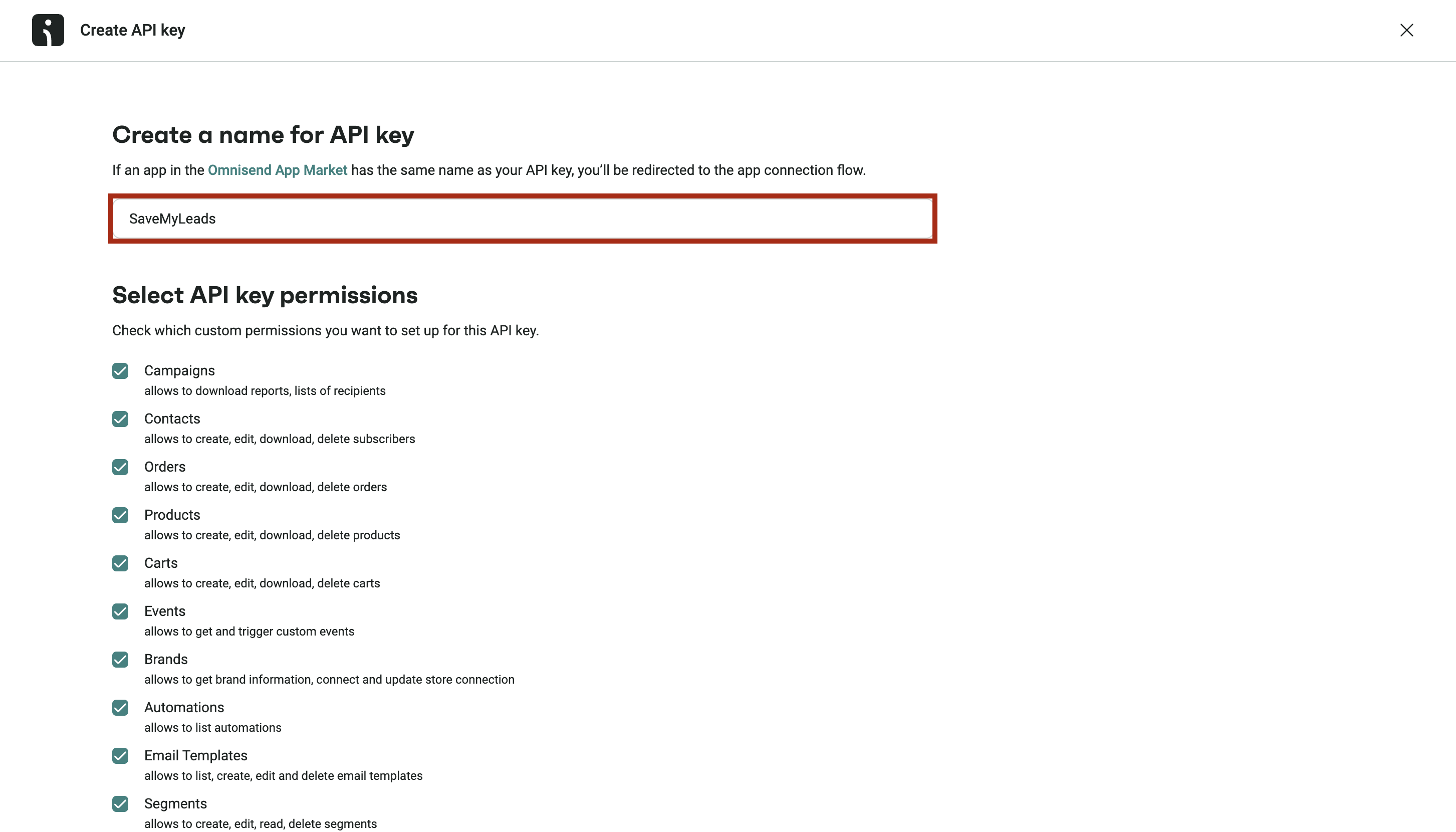This screenshot has width=1456, height=832.
Task: Toggle the Automations permission checkbox
Action: coord(121,707)
